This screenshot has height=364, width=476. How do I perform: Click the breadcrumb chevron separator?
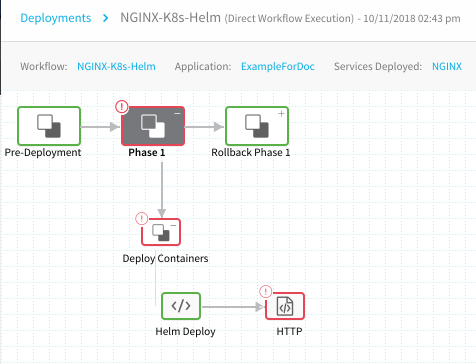pyautogui.click(x=106, y=18)
